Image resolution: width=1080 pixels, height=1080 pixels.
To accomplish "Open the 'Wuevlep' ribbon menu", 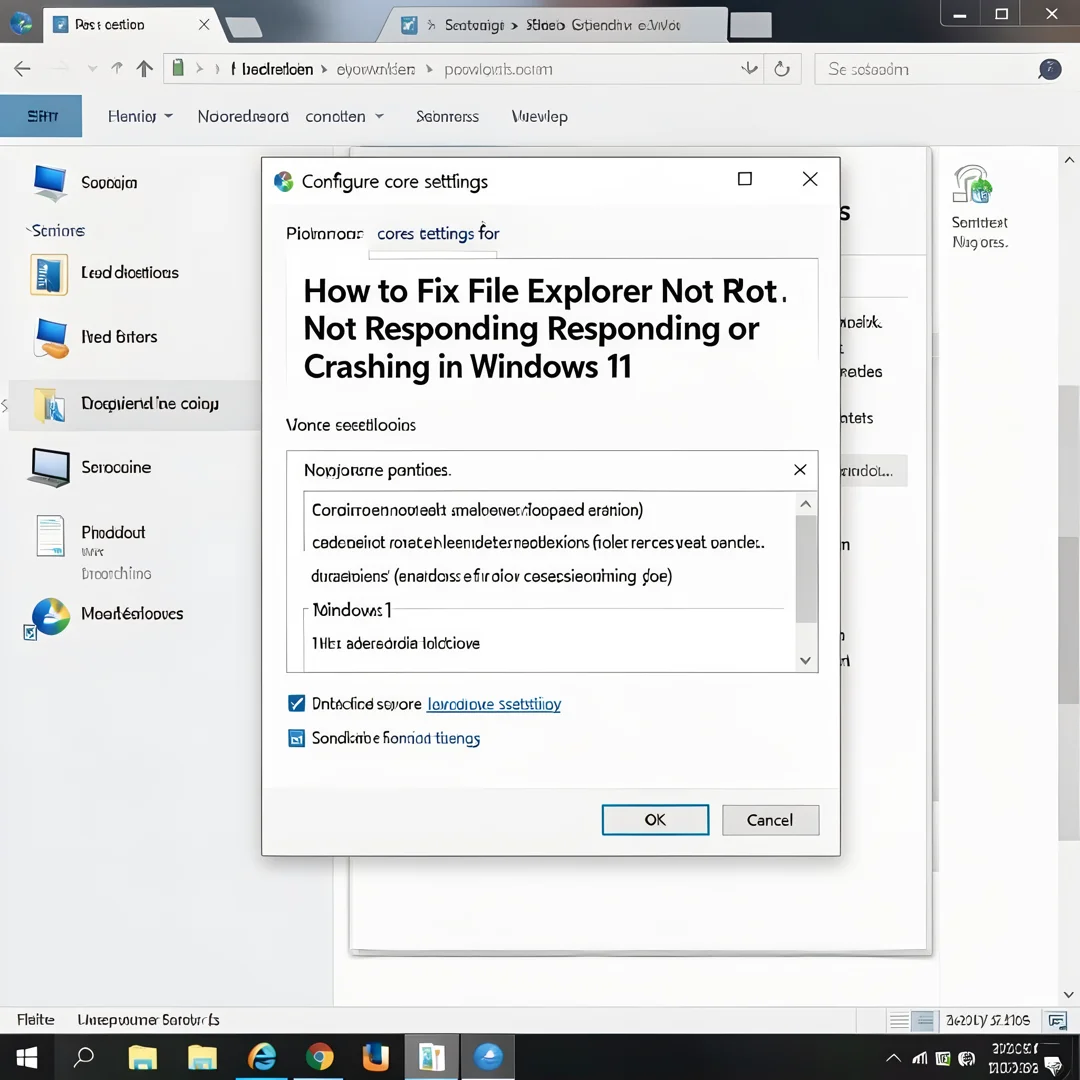I will click(539, 116).
